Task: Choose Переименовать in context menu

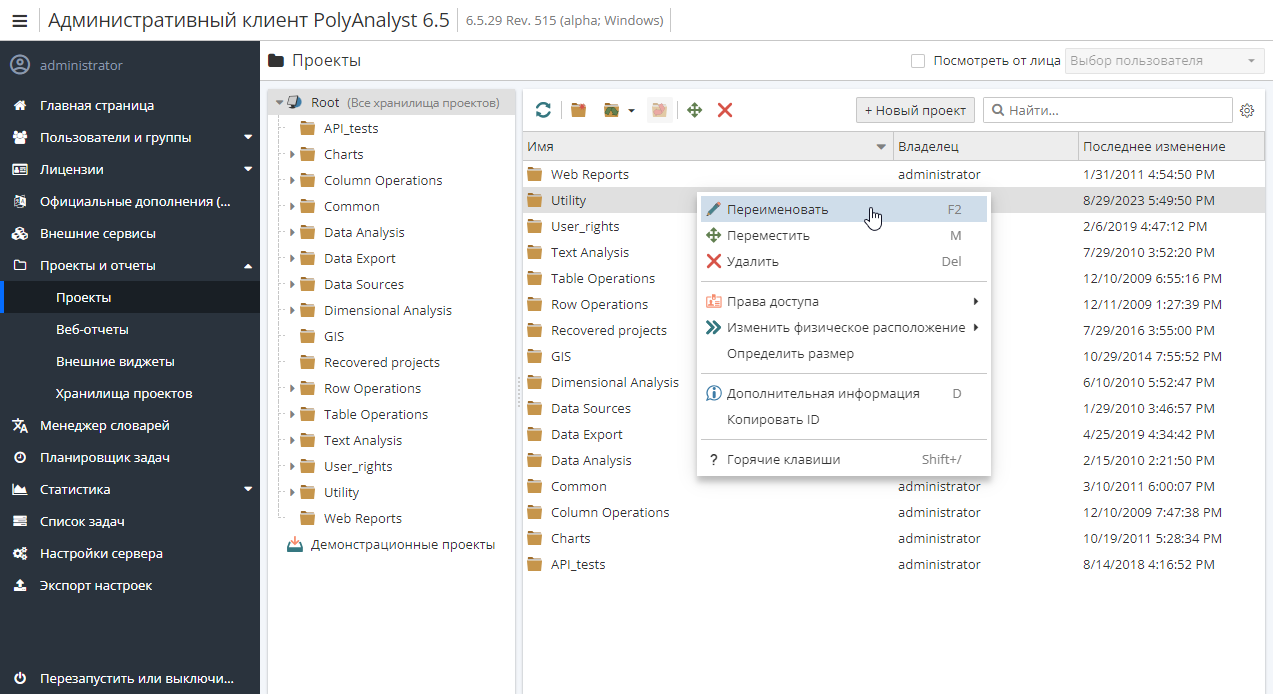Action: click(844, 210)
